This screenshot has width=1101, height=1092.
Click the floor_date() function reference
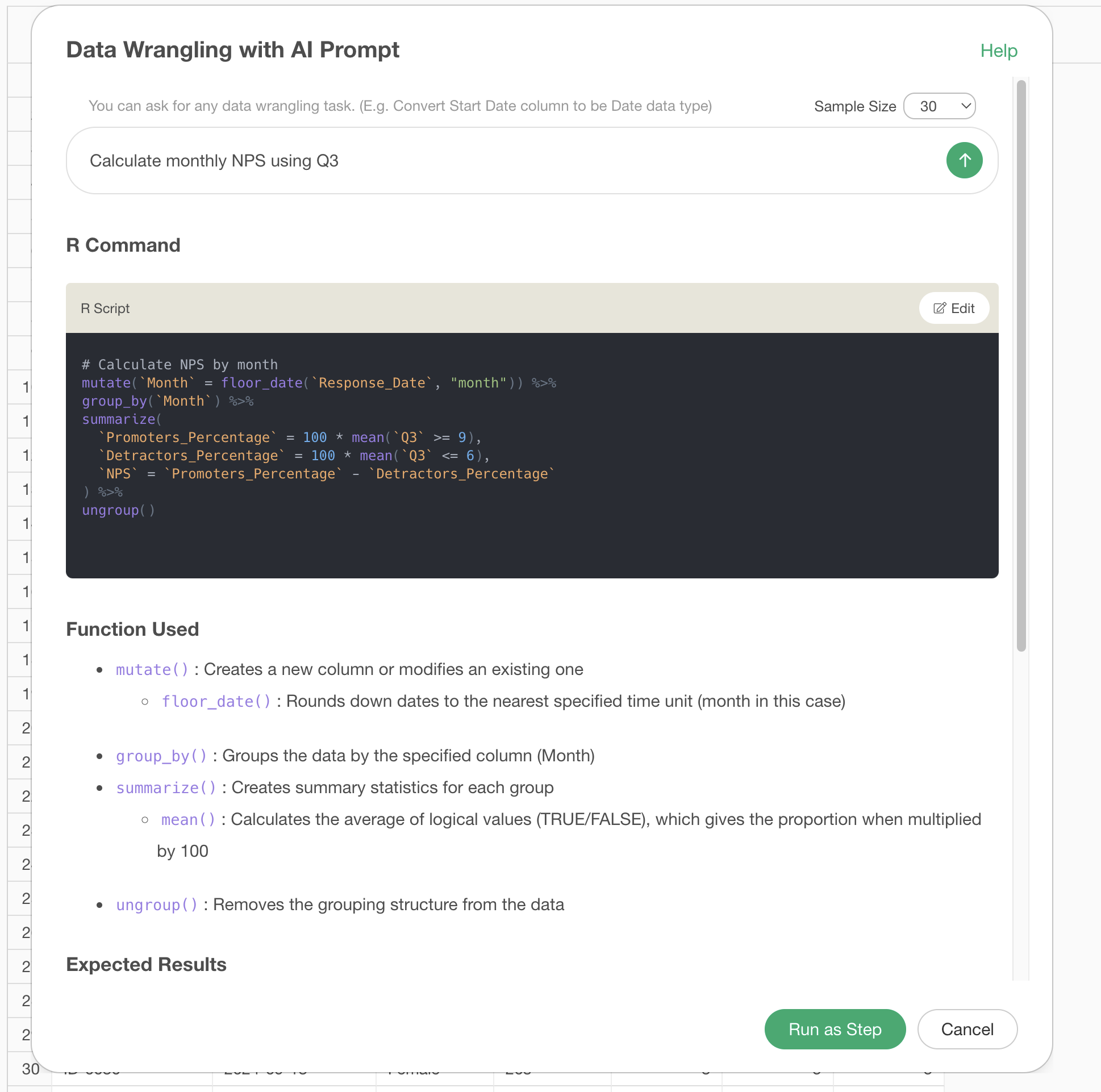click(216, 702)
